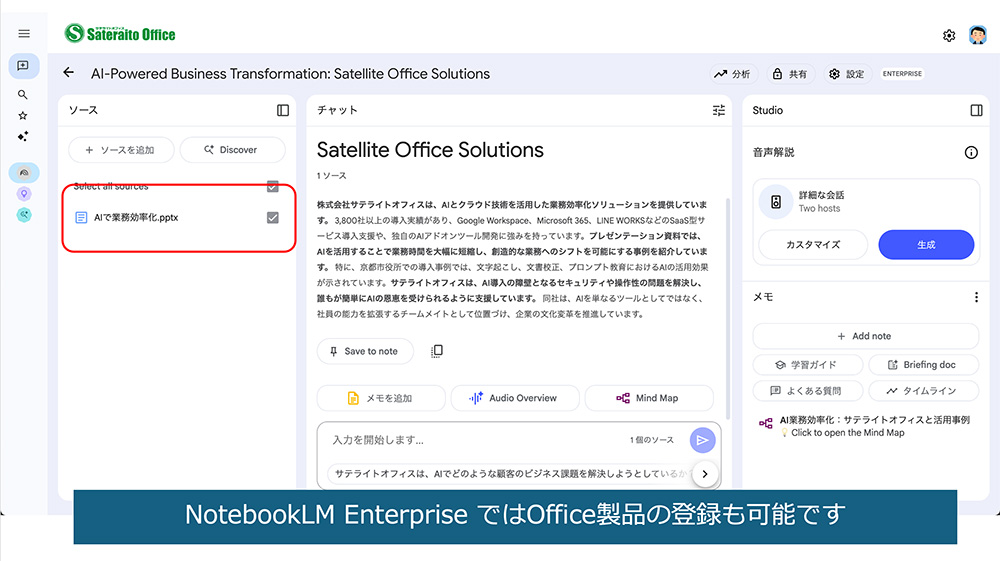This screenshot has height=561, width=1000.
Task: Collapse the Sources panel with its panel icon
Action: coord(283,110)
